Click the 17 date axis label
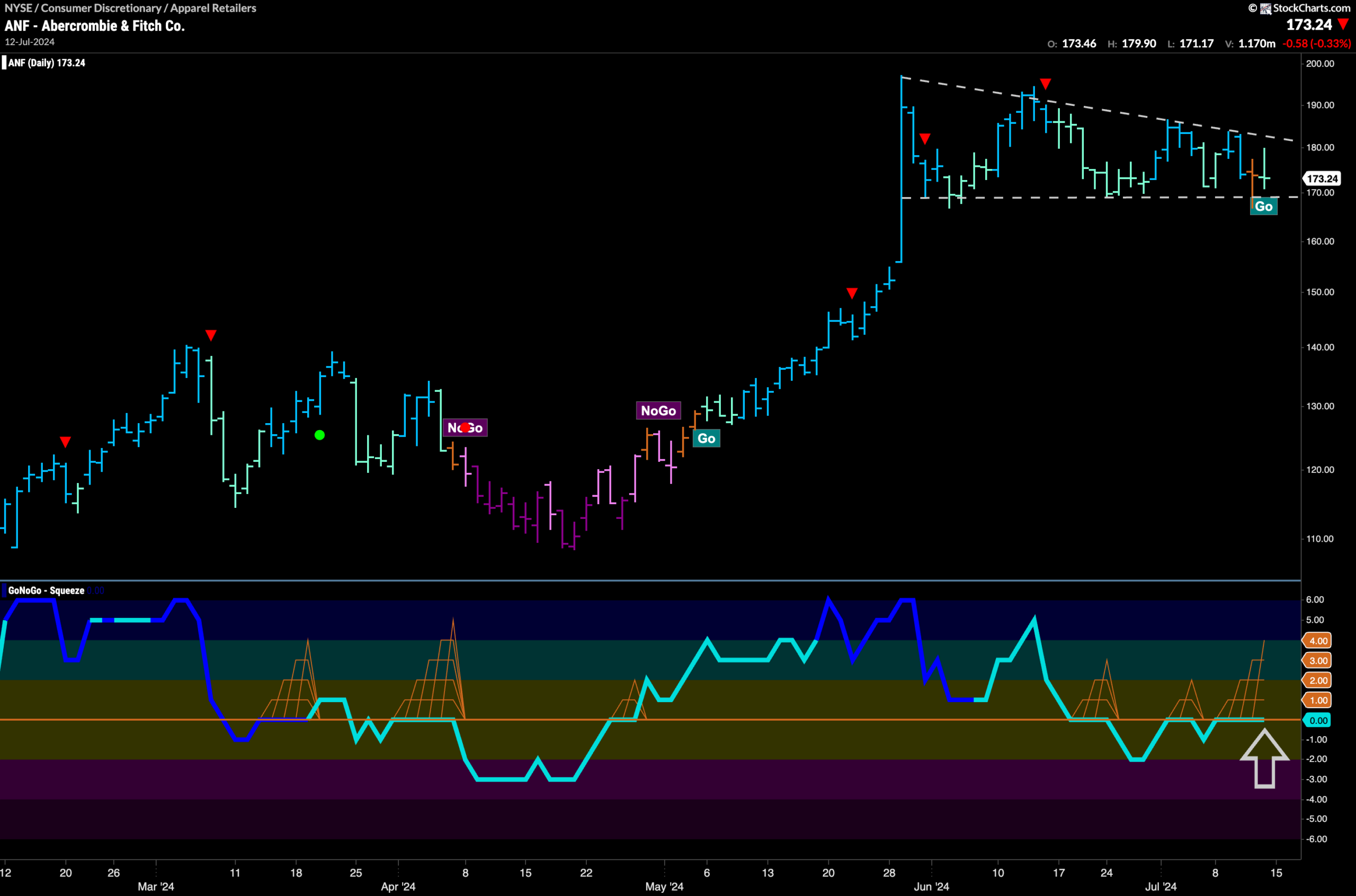The image size is (1356, 896). (1059, 873)
